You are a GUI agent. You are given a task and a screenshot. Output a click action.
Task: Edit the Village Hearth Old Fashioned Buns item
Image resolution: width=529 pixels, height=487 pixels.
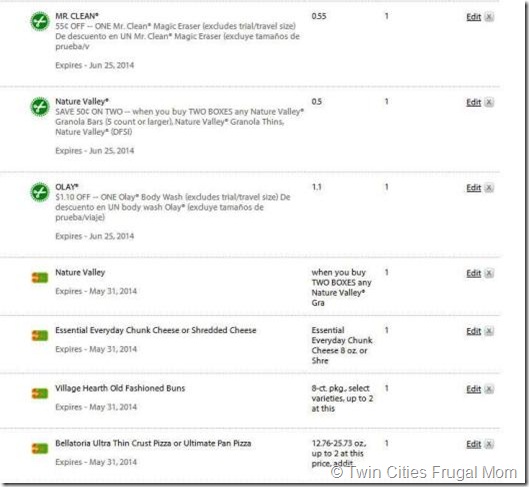(474, 389)
